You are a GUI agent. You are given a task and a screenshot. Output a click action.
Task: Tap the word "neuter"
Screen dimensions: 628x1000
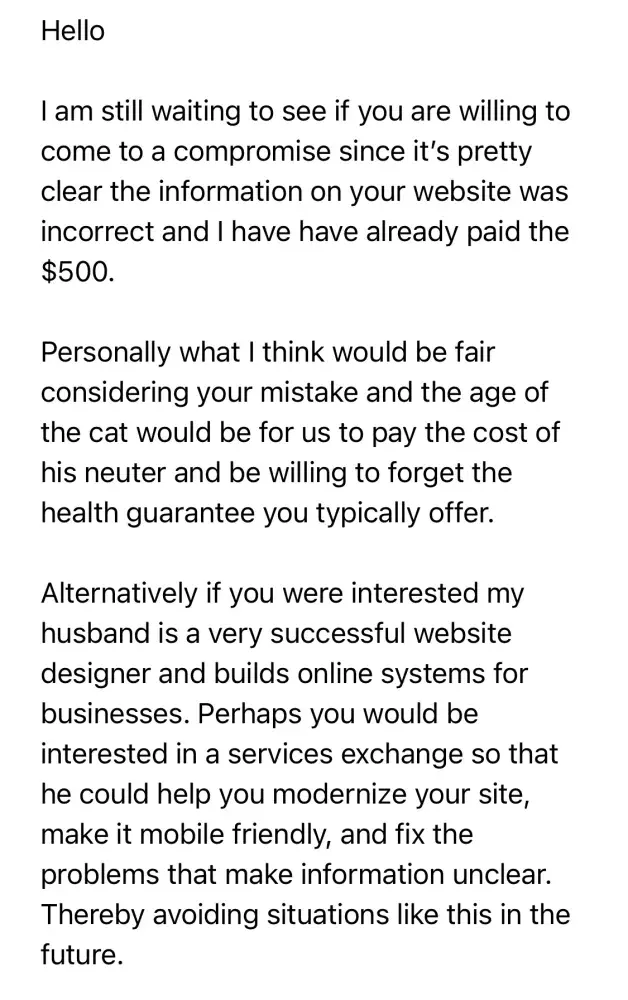pyautogui.click(x=136, y=472)
